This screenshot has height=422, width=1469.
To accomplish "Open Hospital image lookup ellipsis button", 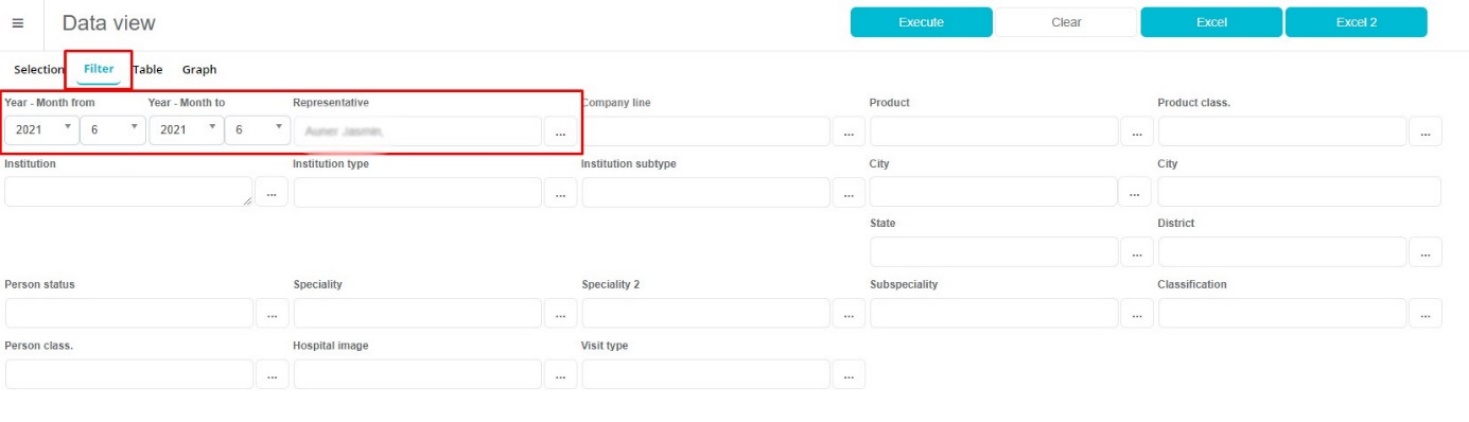I will pyautogui.click(x=560, y=375).
